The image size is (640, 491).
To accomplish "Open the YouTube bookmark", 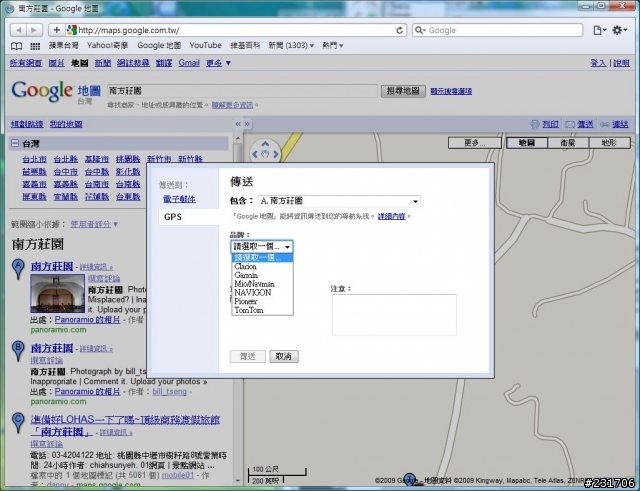I will (205, 45).
